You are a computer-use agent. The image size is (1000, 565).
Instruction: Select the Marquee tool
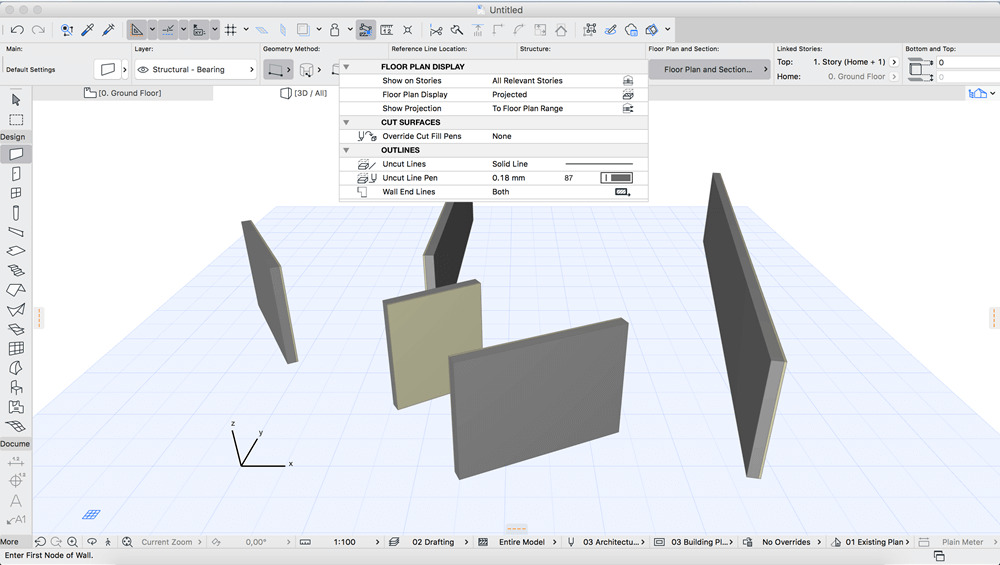(x=16, y=119)
